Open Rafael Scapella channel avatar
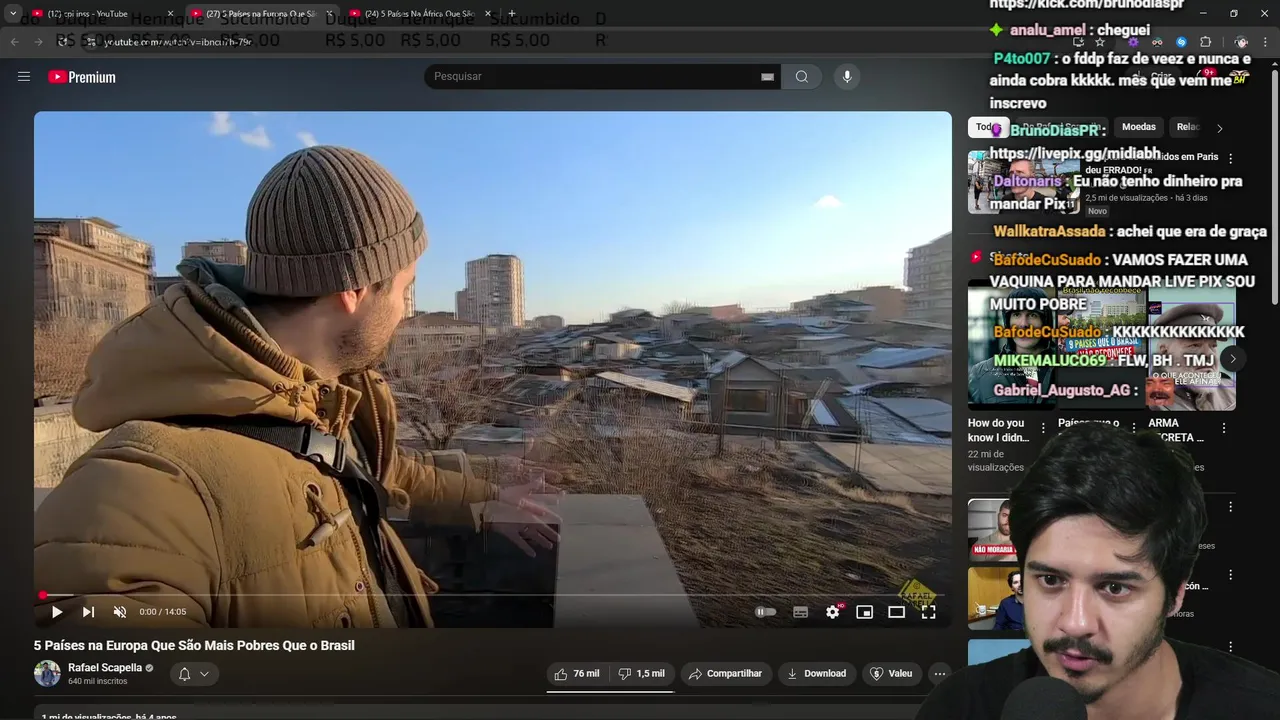Image resolution: width=1280 pixels, height=720 pixels. pyautogui.click(x=47, y=673)
